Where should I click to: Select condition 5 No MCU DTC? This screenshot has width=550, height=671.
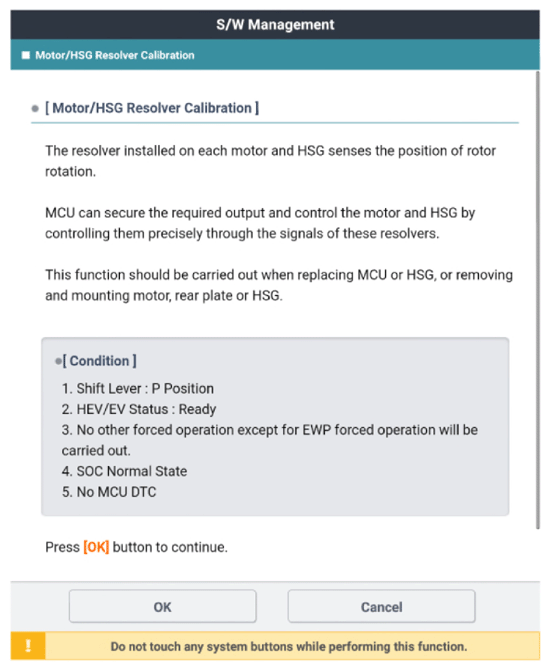click(109, 492)
